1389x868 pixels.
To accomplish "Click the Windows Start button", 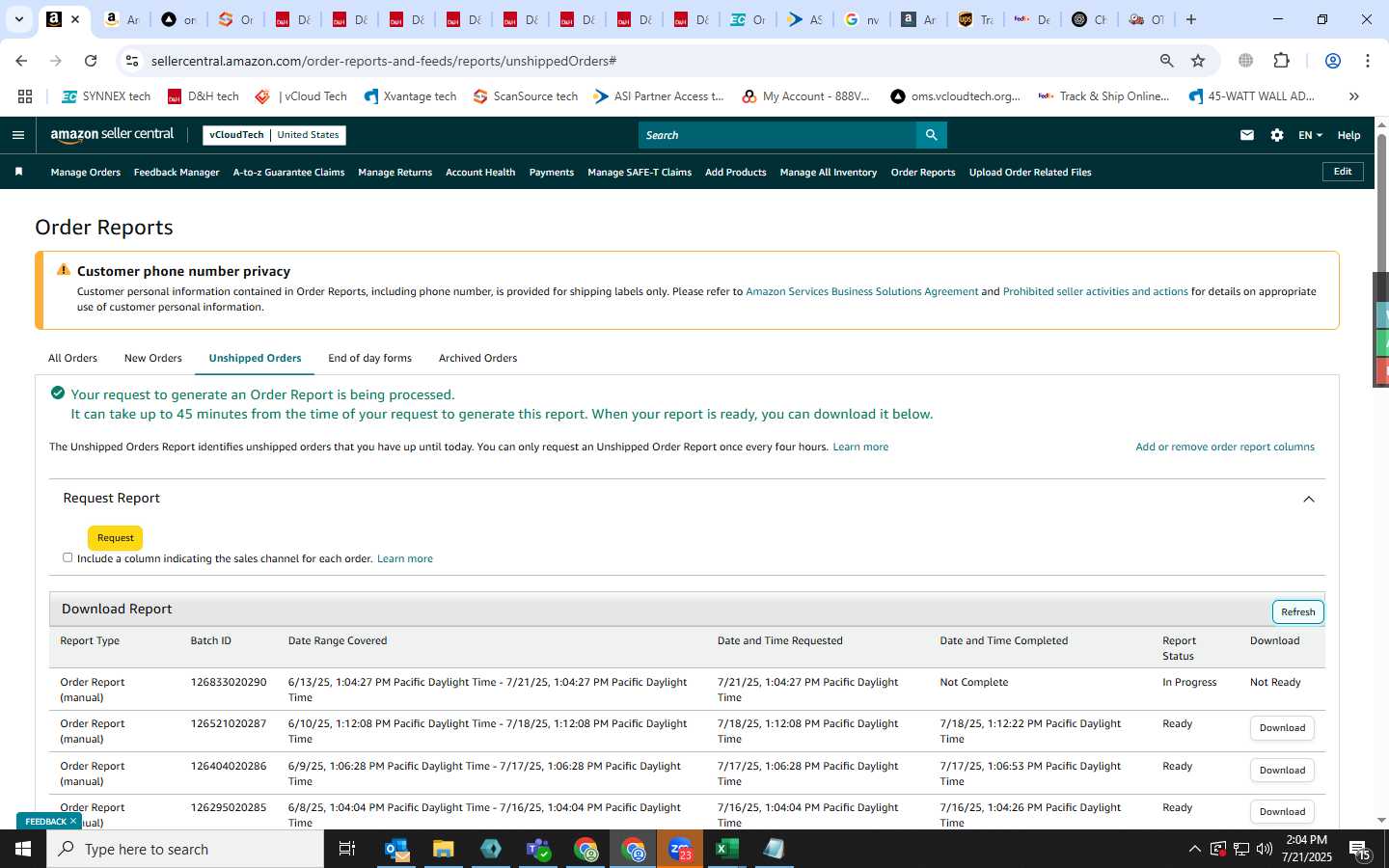I will click(23, 849).
